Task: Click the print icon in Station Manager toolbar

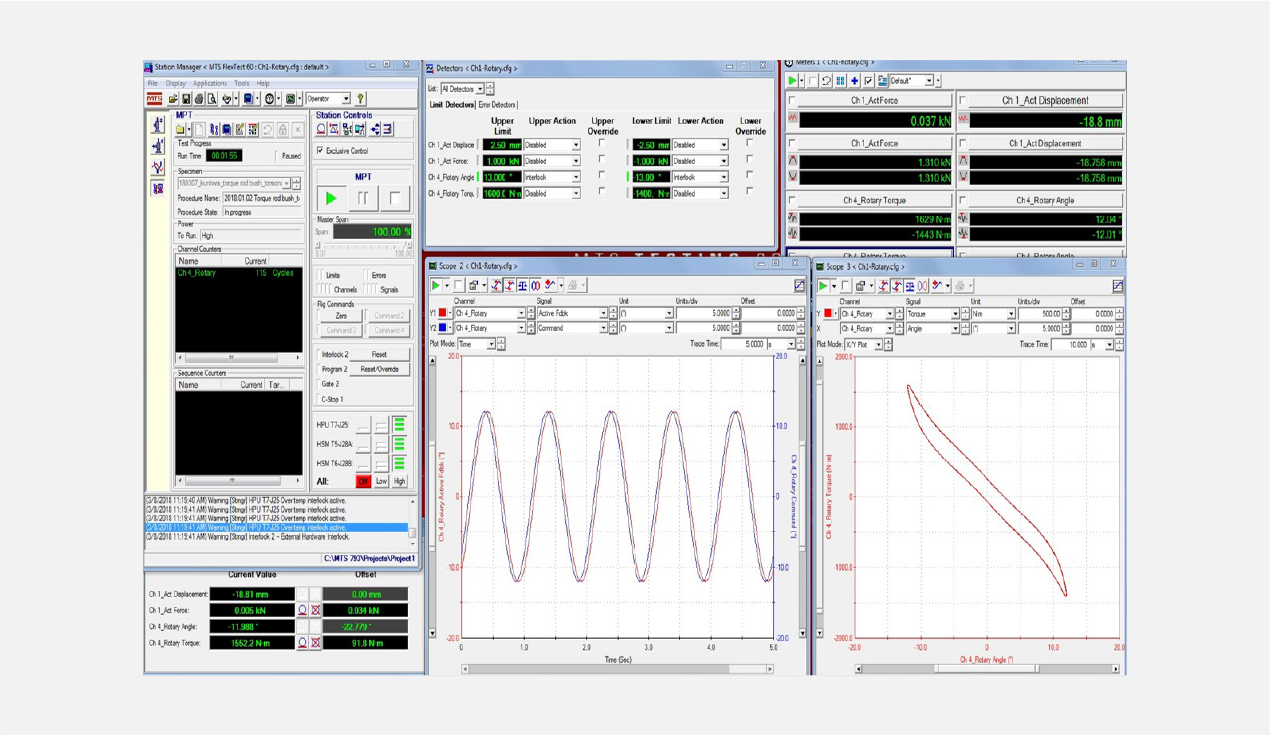Action: [x=199, y=99]
